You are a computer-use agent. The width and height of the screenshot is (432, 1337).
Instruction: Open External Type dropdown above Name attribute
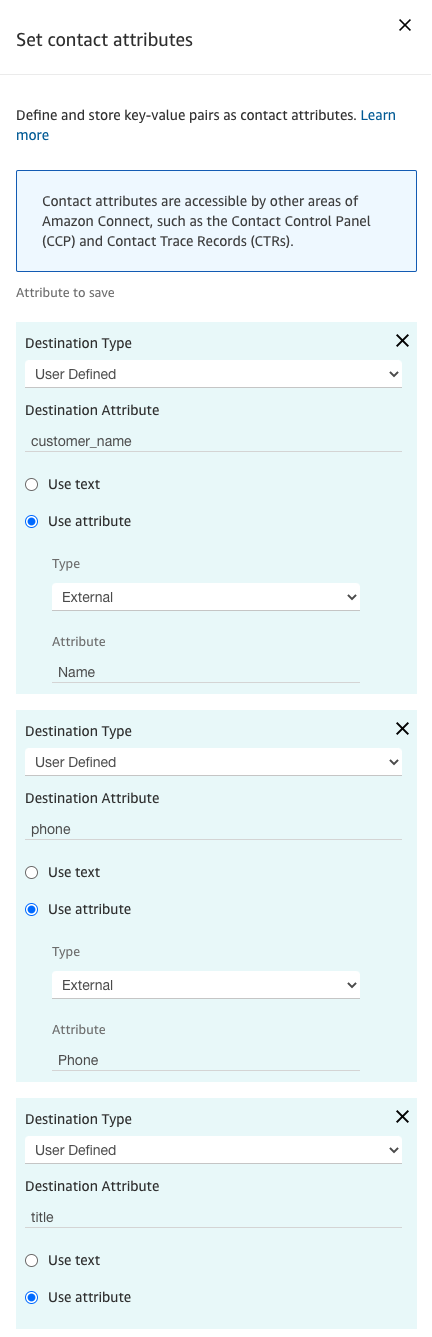(x=206, y=597)
